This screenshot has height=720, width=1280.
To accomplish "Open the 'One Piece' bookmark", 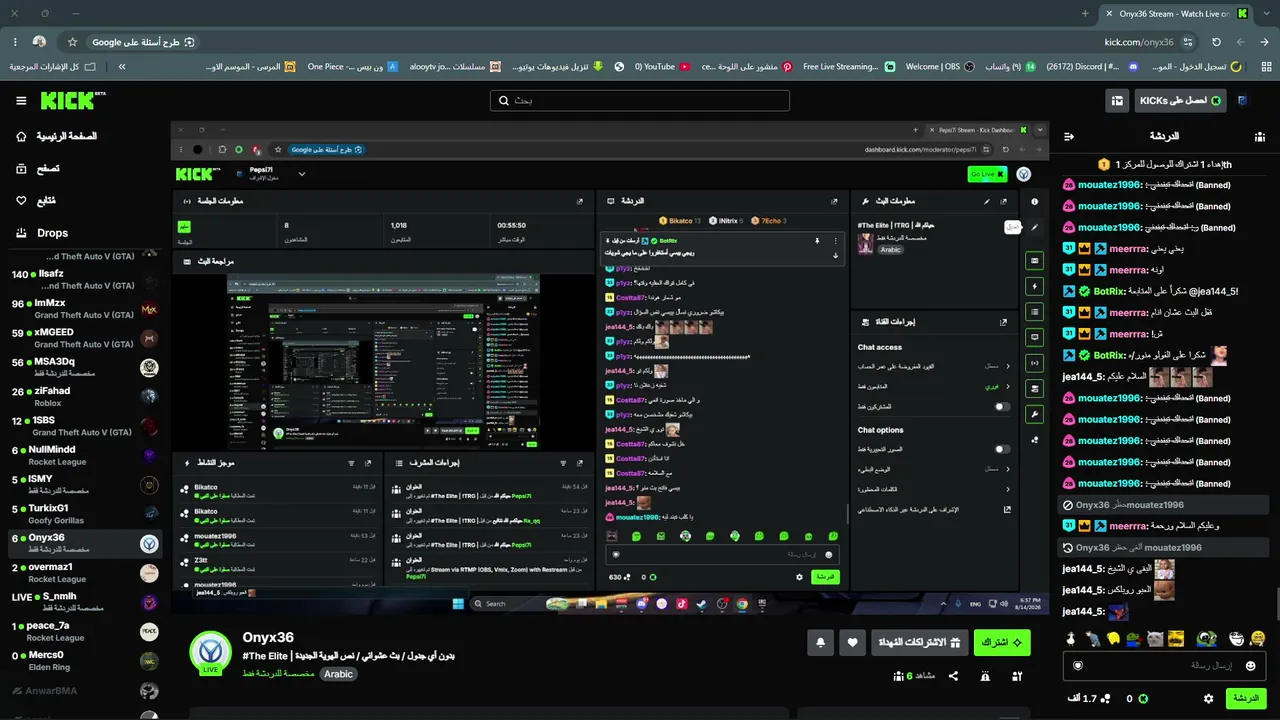I will (352, 66).
